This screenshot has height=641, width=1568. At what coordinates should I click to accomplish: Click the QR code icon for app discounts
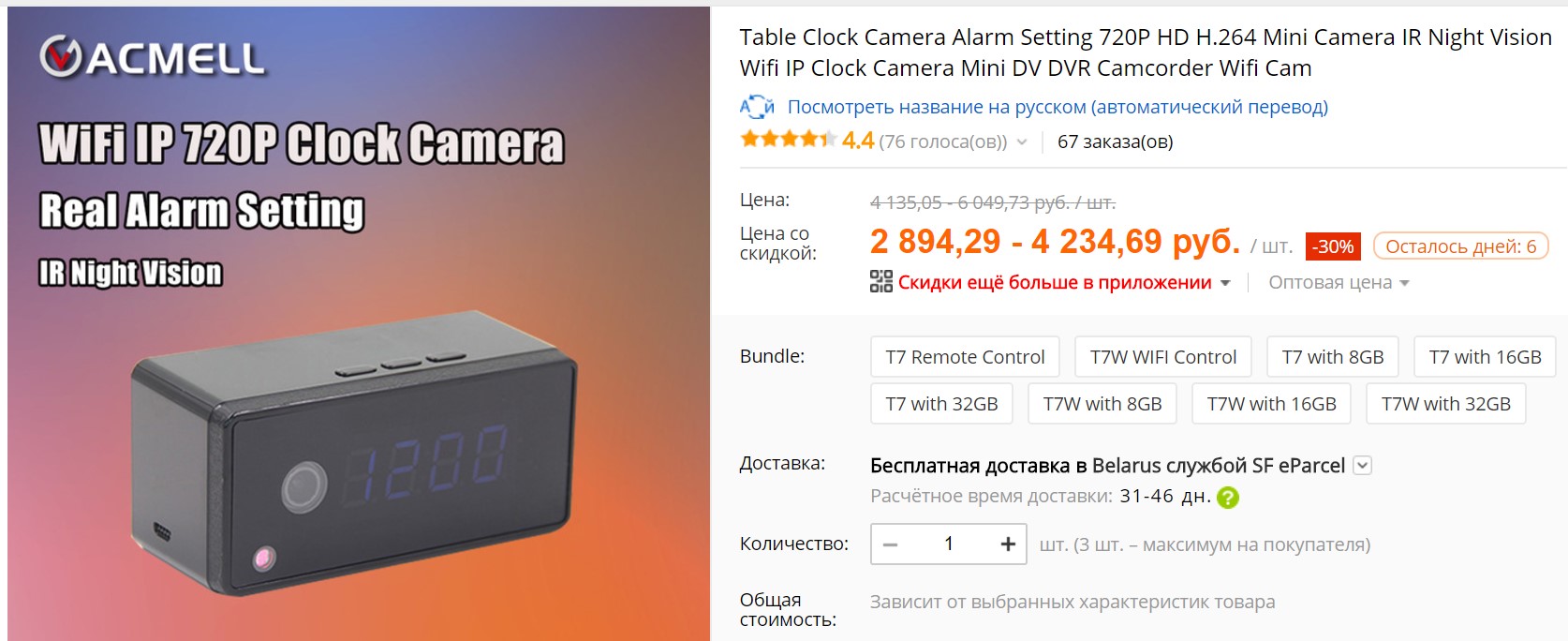[x=880, y=281]
